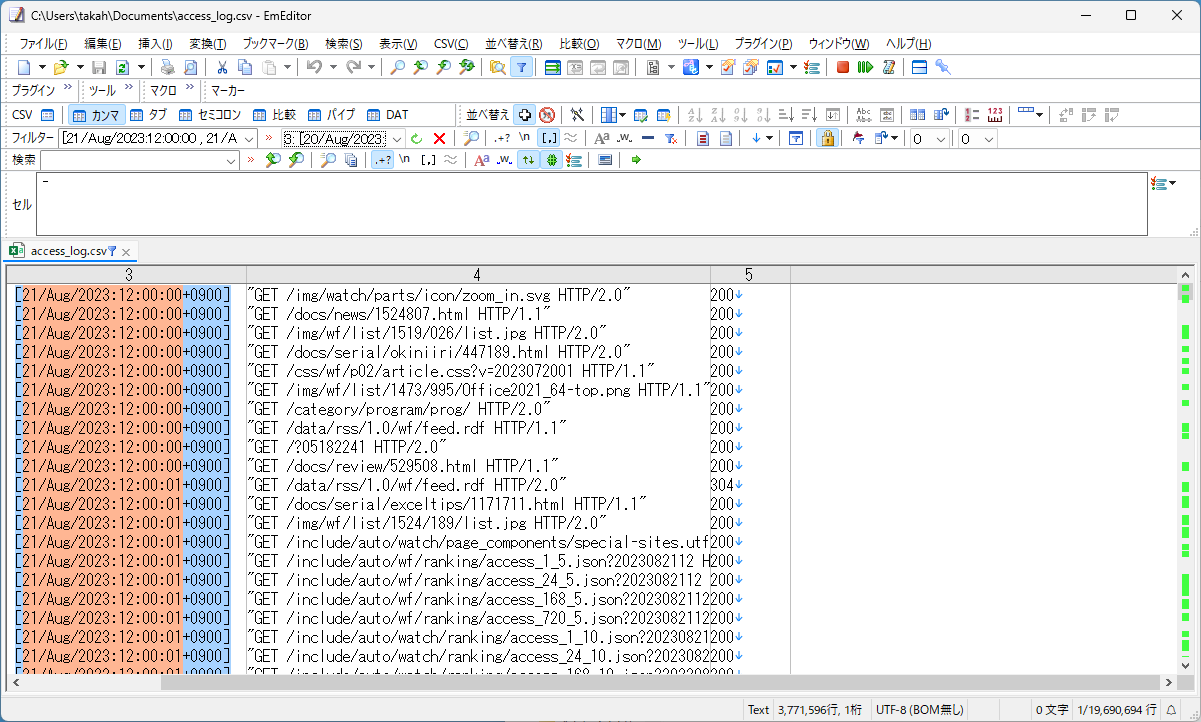Screen dimensions: 1201x722
Task: Open the マクロ(M) menu
Action: 639,44
